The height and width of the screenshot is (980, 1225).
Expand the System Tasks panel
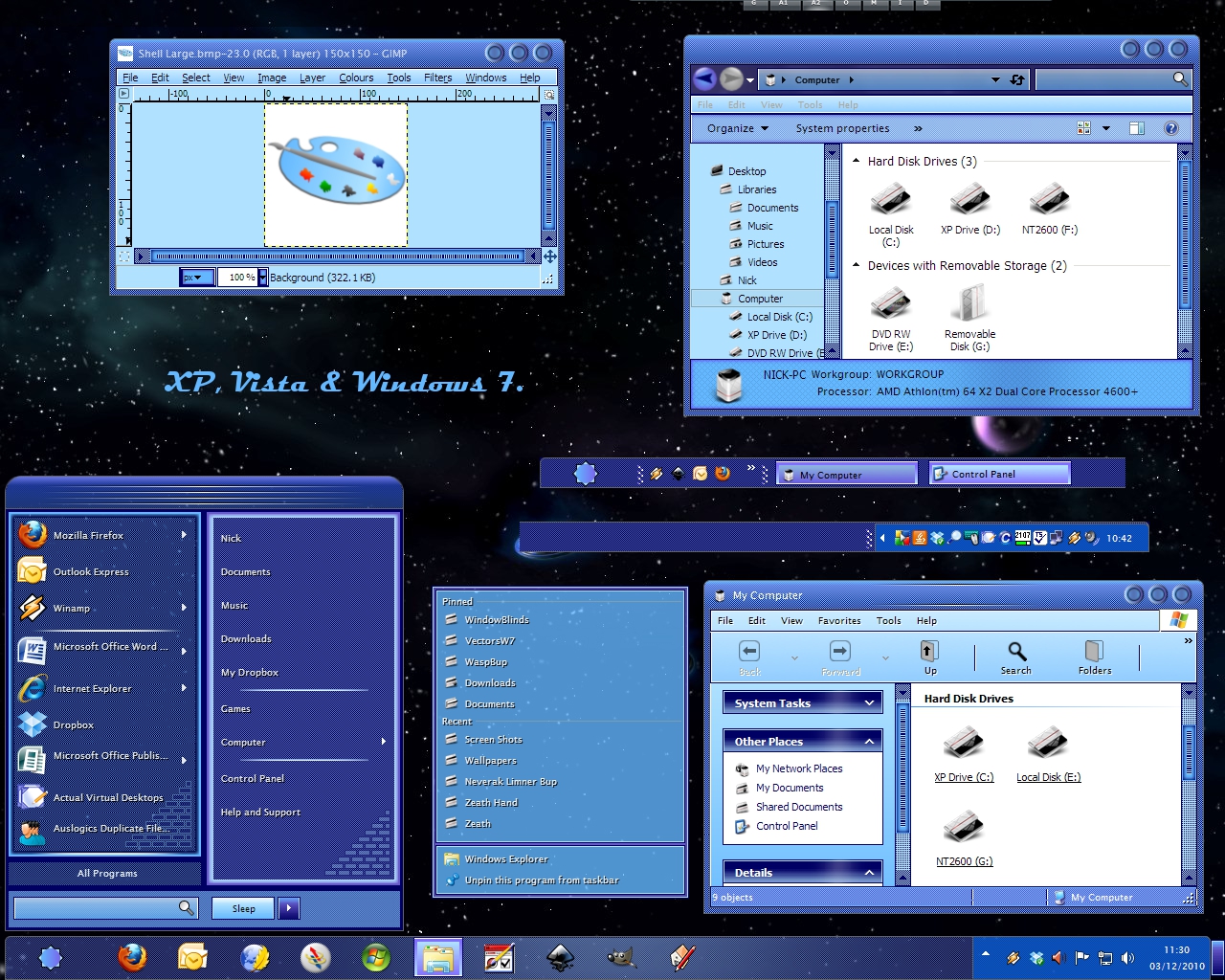(869, 703)
